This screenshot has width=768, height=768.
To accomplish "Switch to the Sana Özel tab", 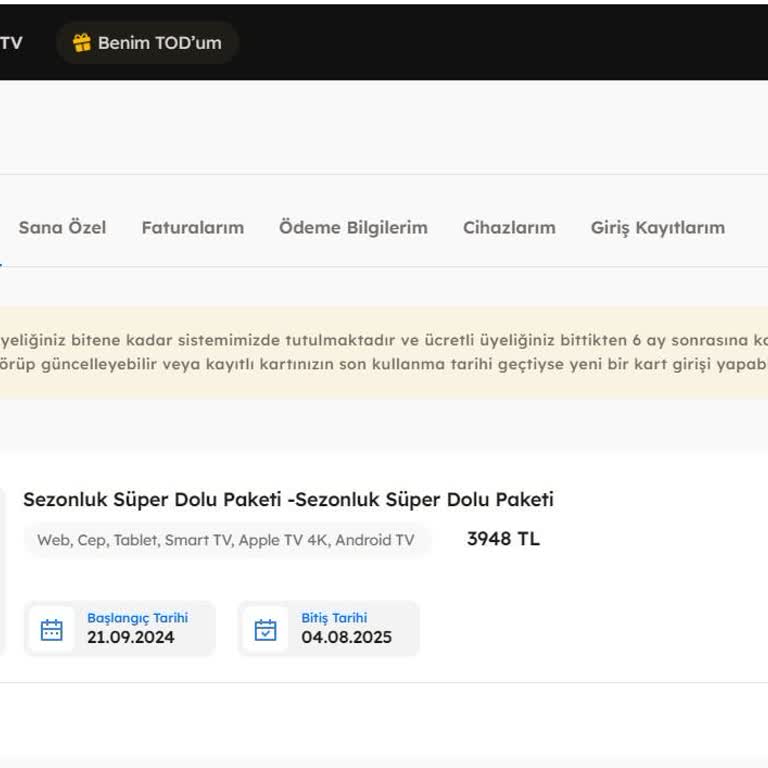I will [62, 227].
